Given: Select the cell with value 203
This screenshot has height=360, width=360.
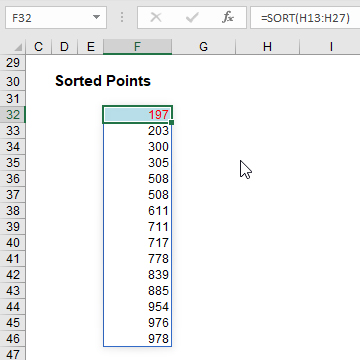Looking at the screenshot, I should pyautogui.click(x=137, y=131).
